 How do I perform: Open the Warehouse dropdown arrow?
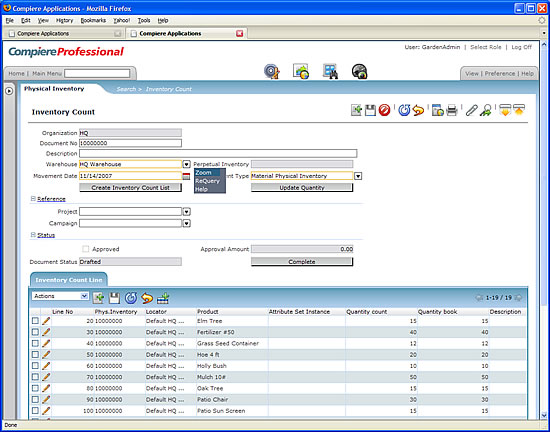click(186, 164)
